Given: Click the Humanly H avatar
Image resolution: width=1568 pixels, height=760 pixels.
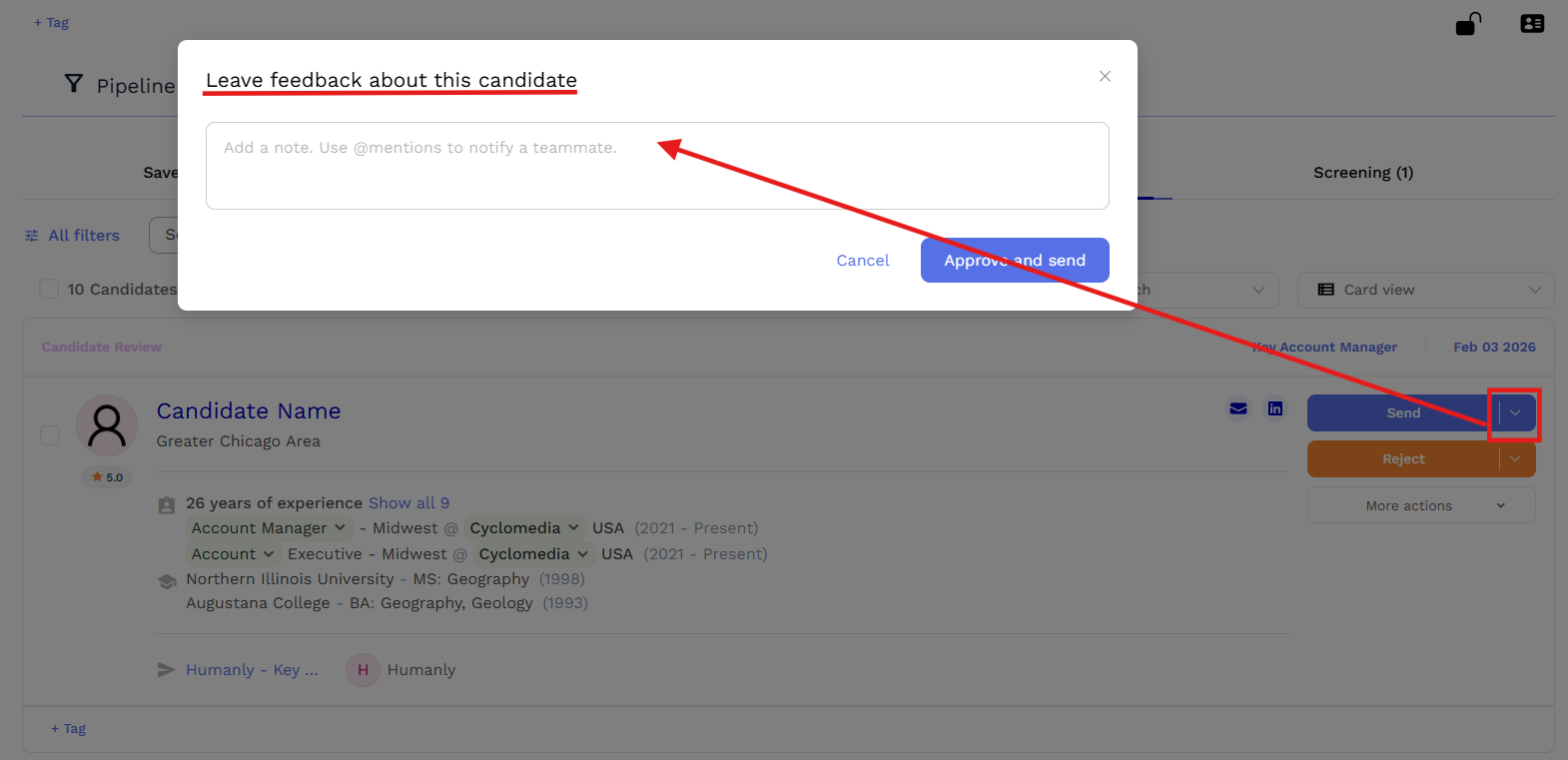Looking at the screenshot, I should [x=363, y=670].
